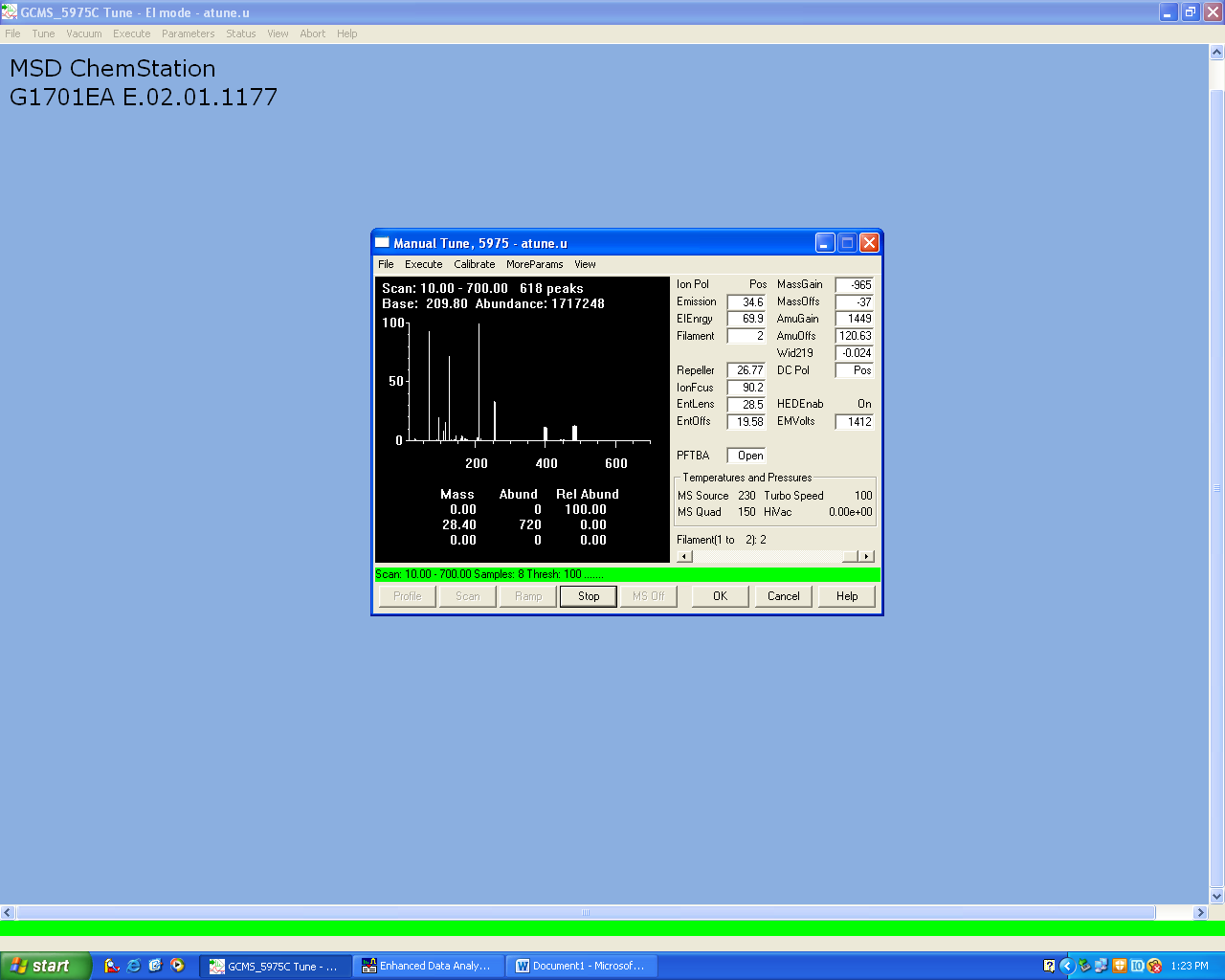
Task: Open the File menu in main window
Action: click(x=12, y=33)
